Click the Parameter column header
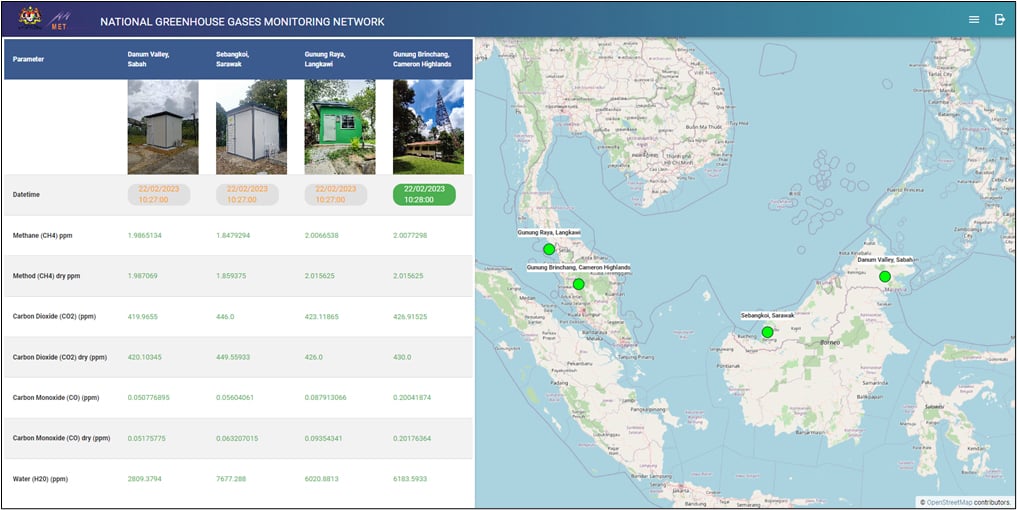 point(29,59)
